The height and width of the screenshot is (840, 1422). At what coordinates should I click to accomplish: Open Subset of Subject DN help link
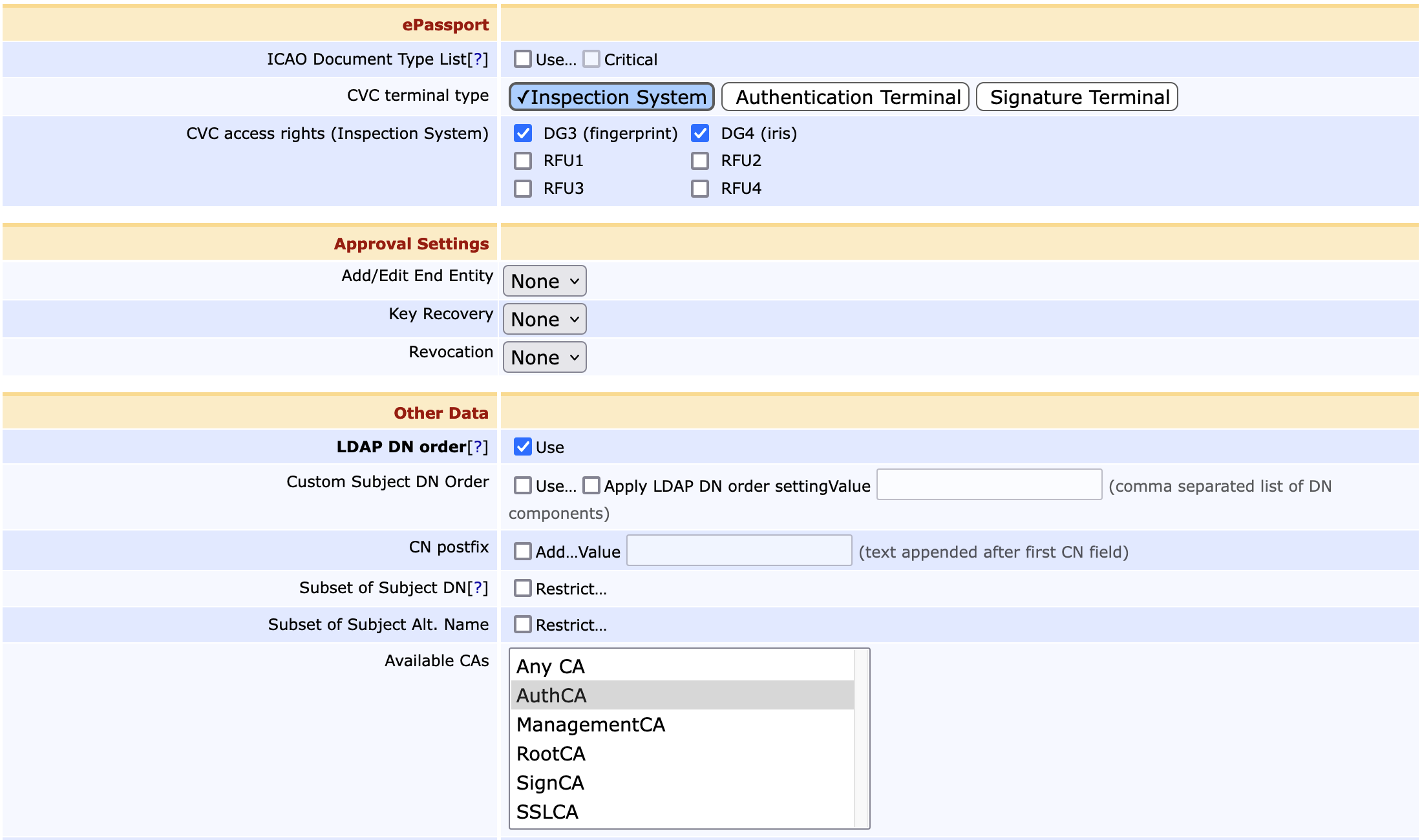pos(478,588)
